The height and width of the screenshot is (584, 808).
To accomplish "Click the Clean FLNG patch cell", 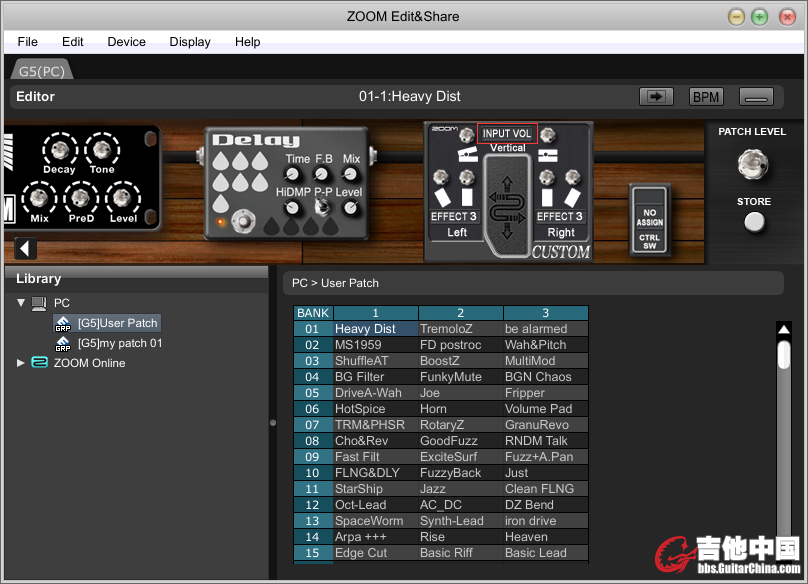I will pyautogui.click(x=546, y=489).
